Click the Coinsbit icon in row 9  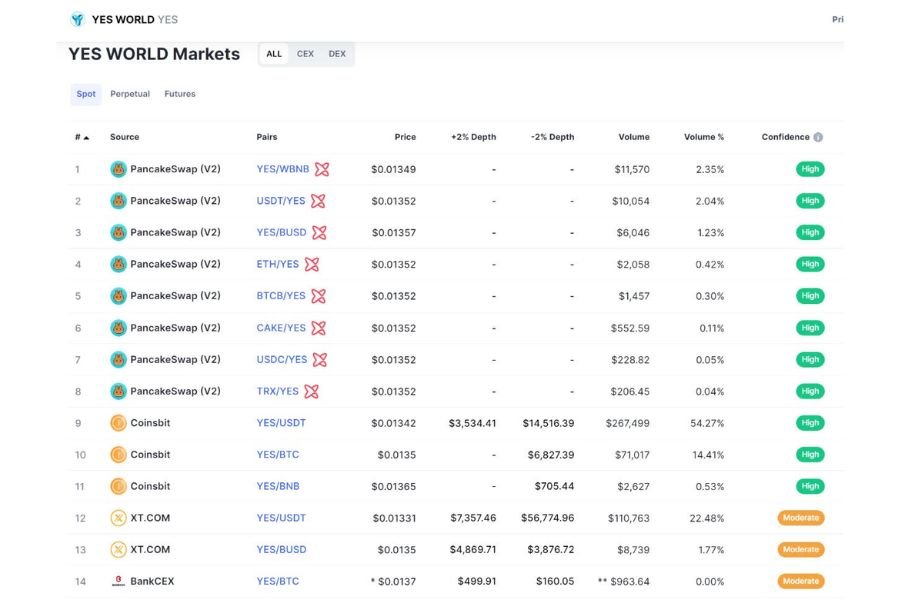tap(118, 423)
